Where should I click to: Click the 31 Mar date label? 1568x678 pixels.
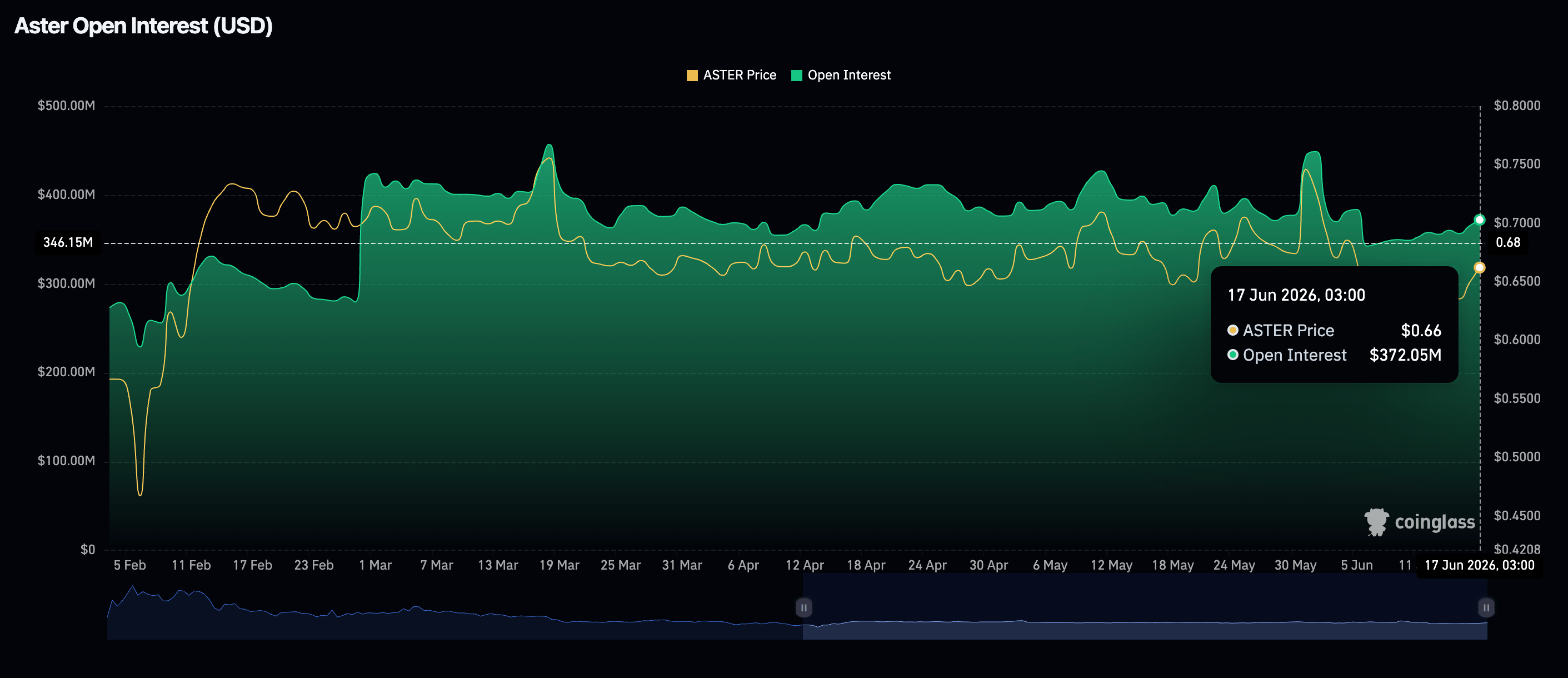coord(682,565)
